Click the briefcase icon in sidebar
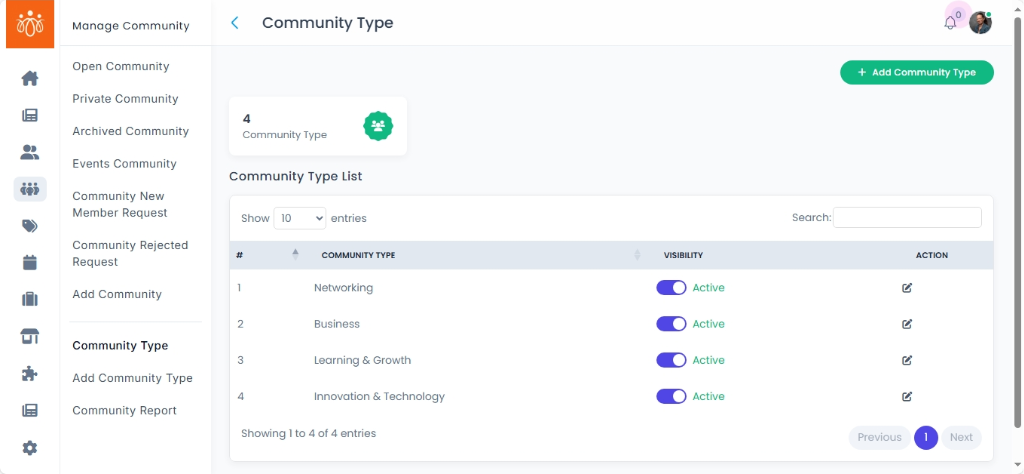 pyautogui.click(x=30, y=299)
